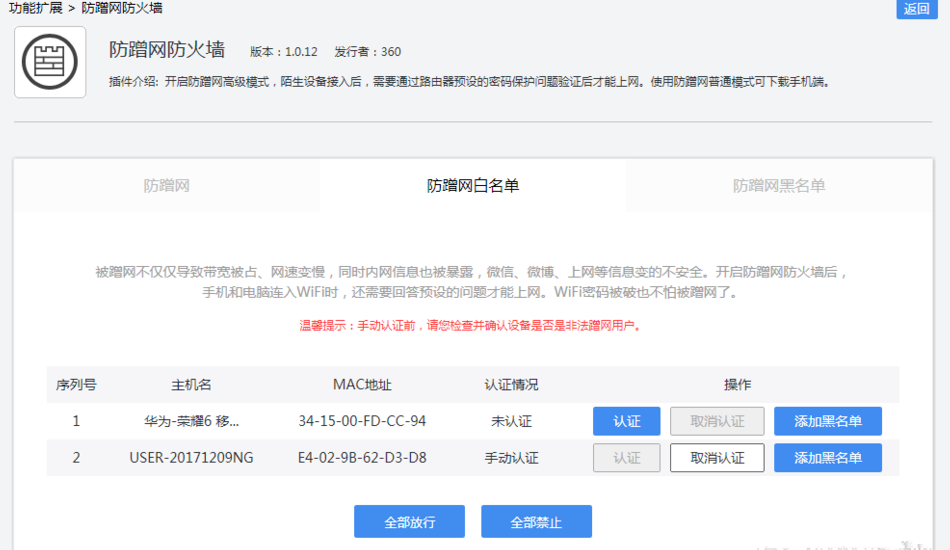Click the 操作 column header
The height and width of the screenshot is (550, 950).
click(x=737, y=385)
